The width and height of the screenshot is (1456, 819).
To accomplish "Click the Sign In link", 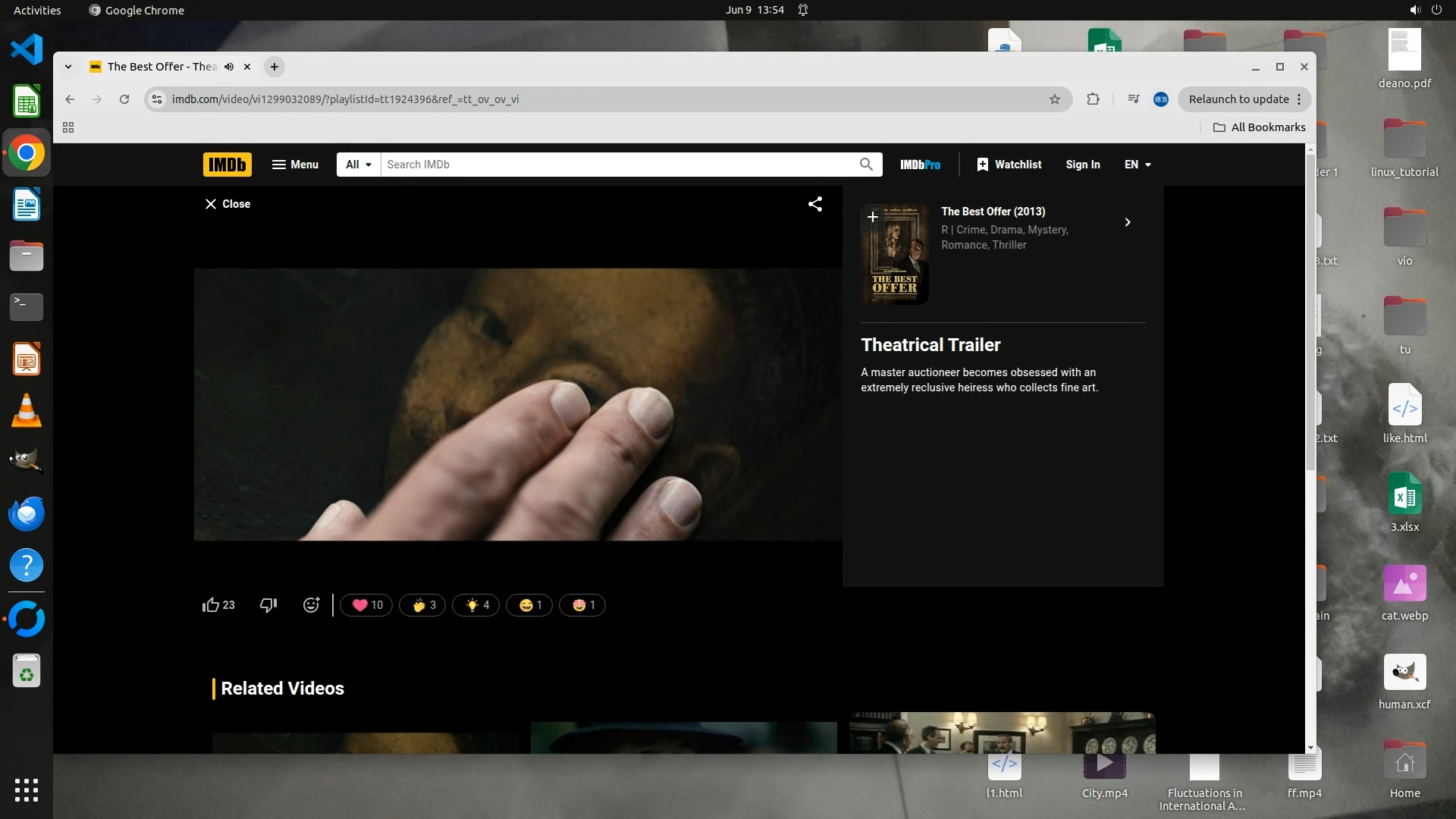I will pyautogui.click(x=1082, y=165).
